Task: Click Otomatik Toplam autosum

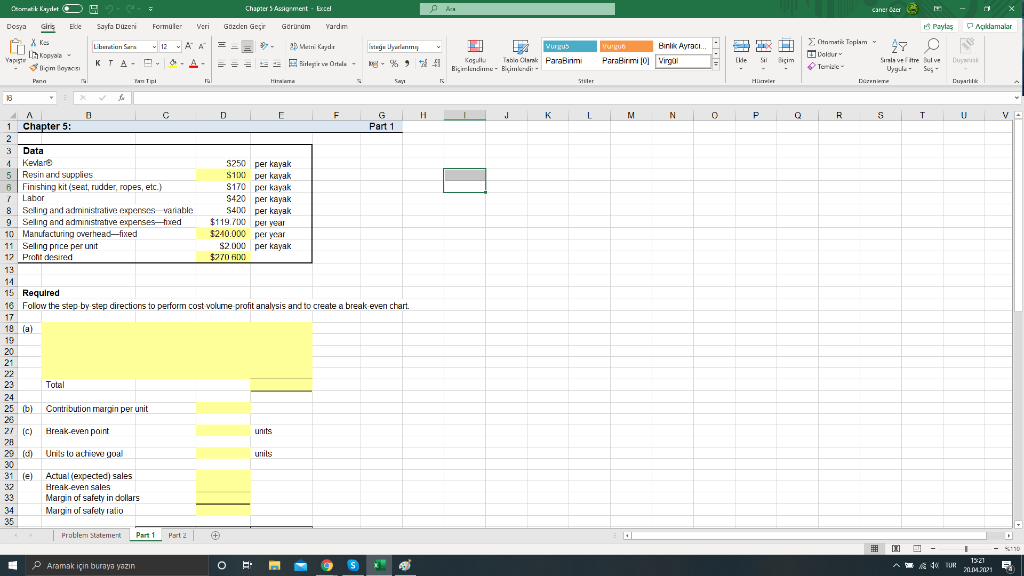Action: point(837,42)
